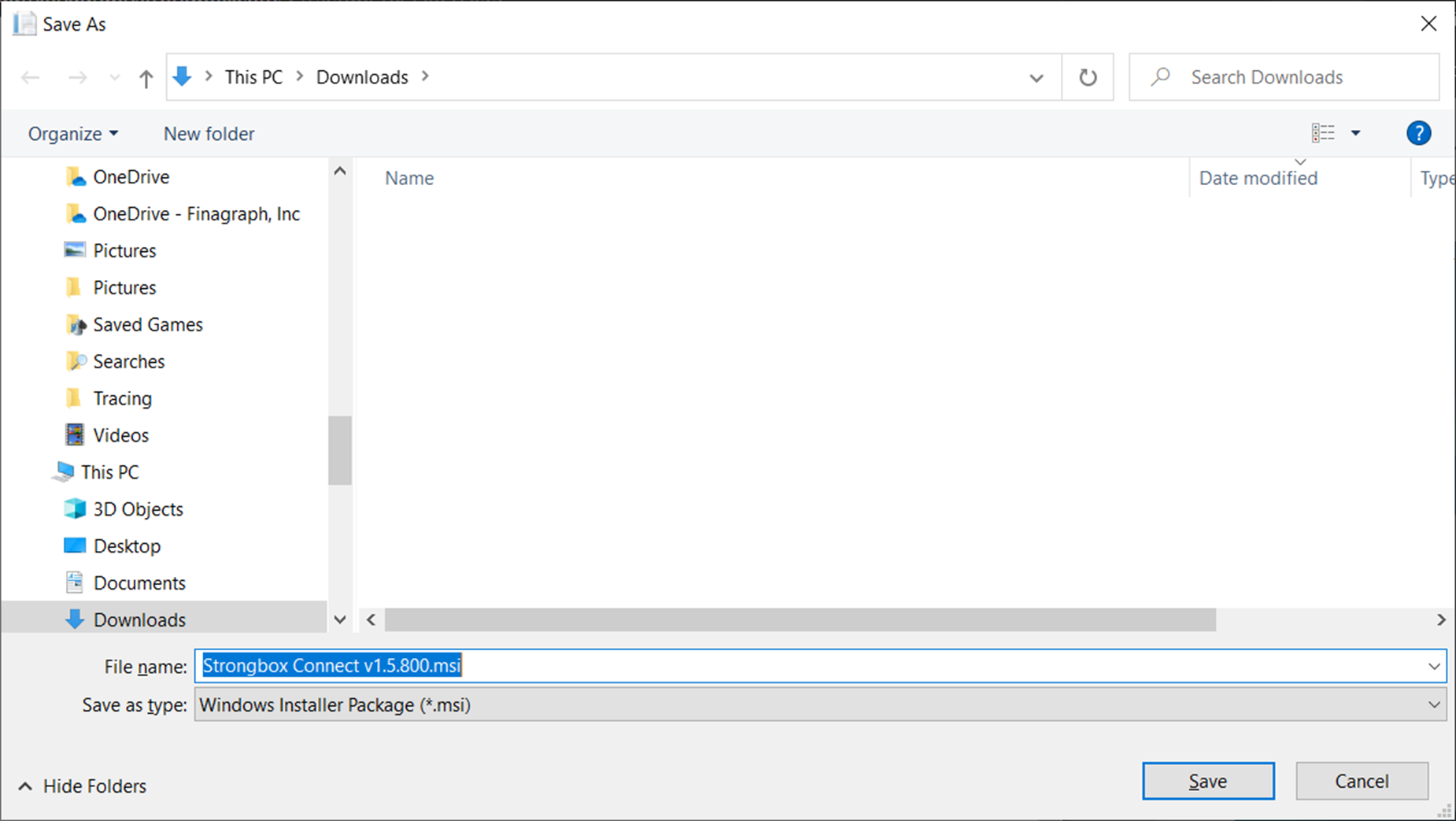This screenshot has width=1456, height=821.
Task: Open the view options dropdown arrow
Action: click(1355, 133)
